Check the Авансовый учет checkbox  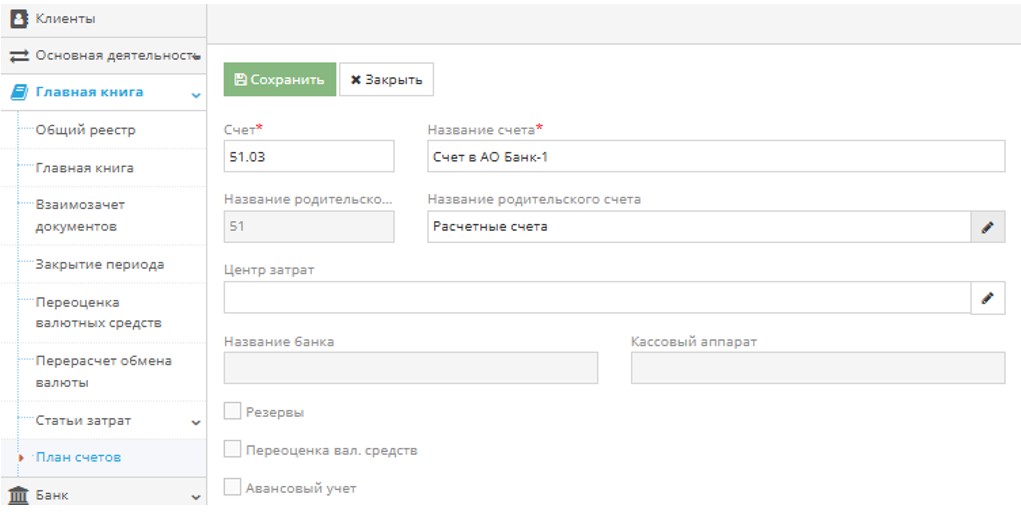click(232, 487)
